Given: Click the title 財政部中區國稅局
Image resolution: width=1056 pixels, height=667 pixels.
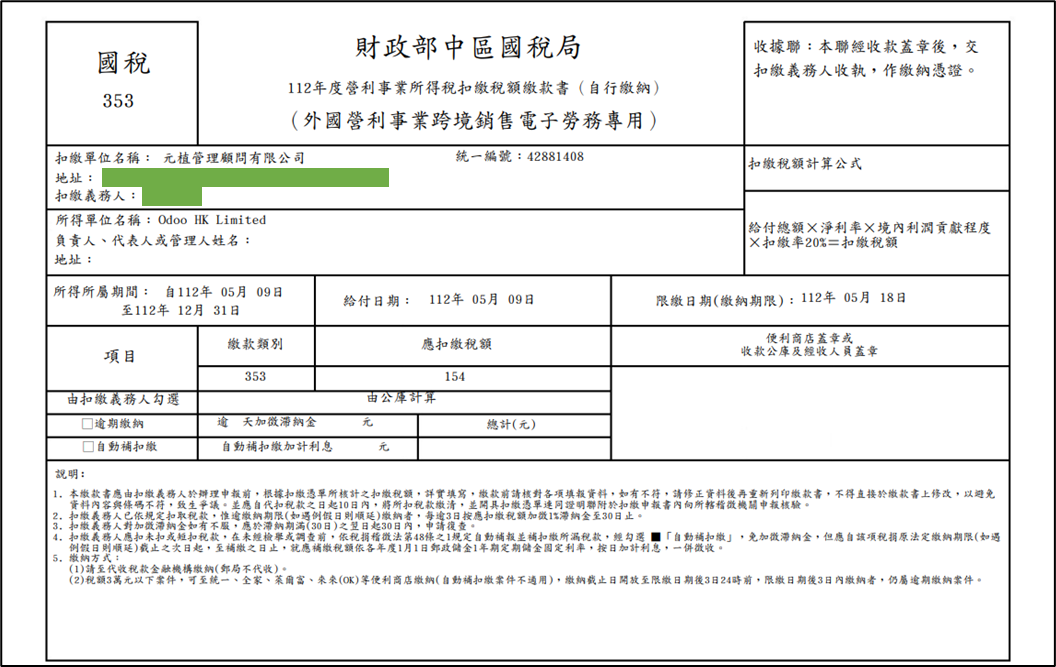Looking at the screenshot, I should click(x=468, y=47).
